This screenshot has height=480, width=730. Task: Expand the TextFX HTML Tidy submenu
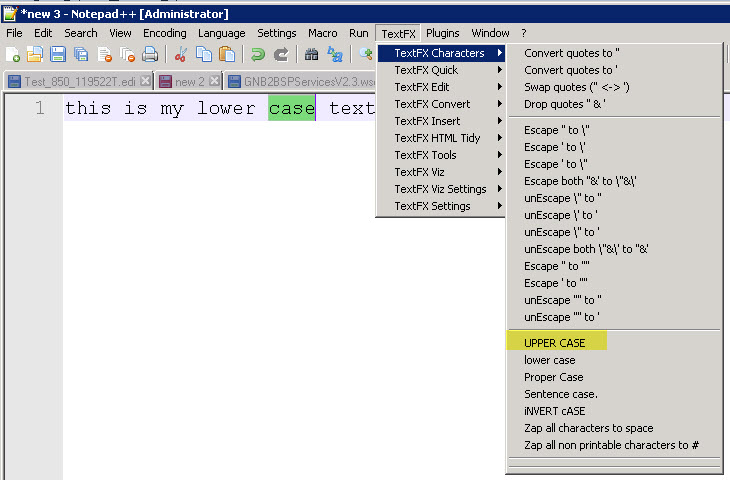click(x=441, y=138)
